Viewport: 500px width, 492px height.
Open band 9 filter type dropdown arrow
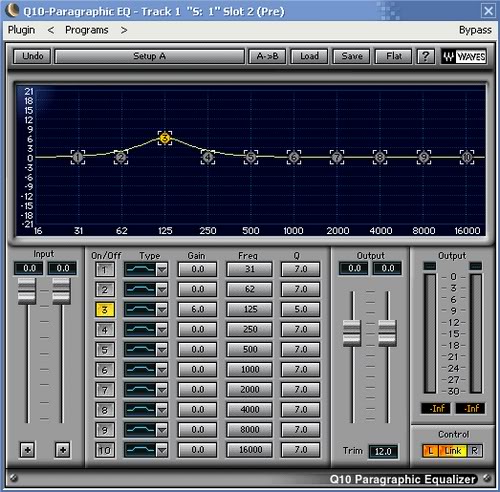[162, 430]
